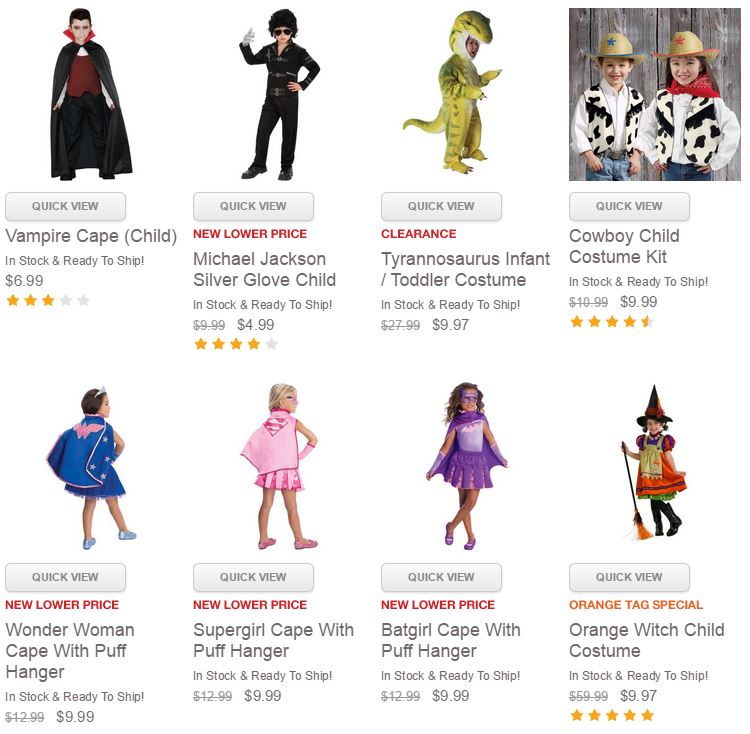Open the pink Supergirl cape image
Screen dimensions: 750x734
[278, 466]
